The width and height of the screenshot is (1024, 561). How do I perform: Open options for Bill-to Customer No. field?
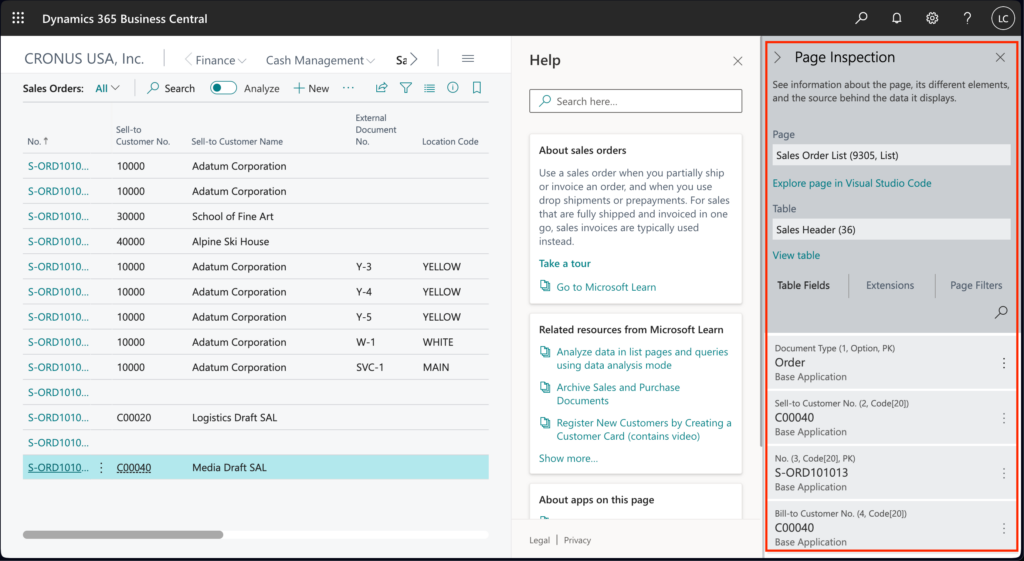pyautogui.click(x=1004, y=528)
